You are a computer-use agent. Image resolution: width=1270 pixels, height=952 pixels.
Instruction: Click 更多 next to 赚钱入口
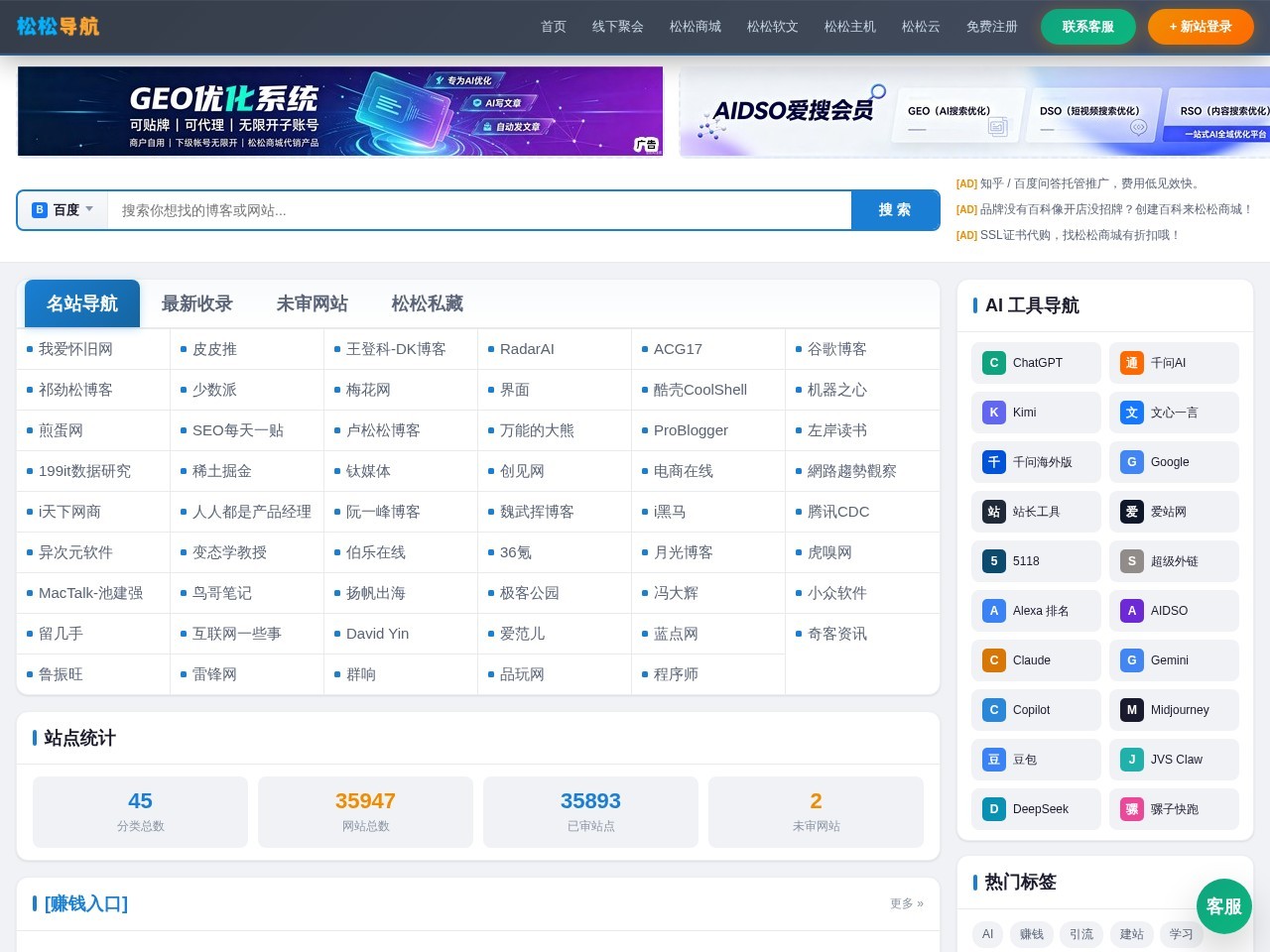pyautogui.click(x=907, y=903)
